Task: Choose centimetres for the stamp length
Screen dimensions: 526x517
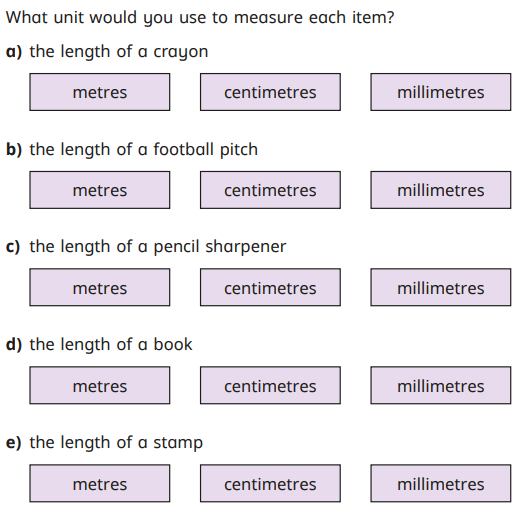Action: pyautogui.click(x=270, y=483)
